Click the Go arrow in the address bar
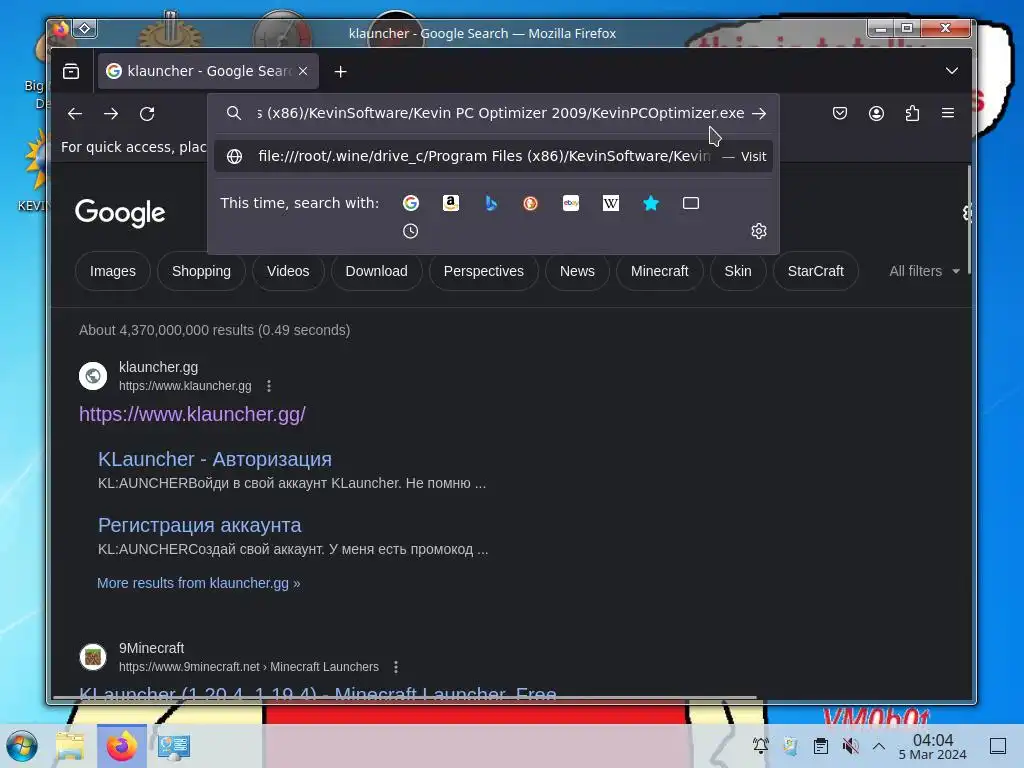This screenshot has height=768, width=1024. [759, 113]
